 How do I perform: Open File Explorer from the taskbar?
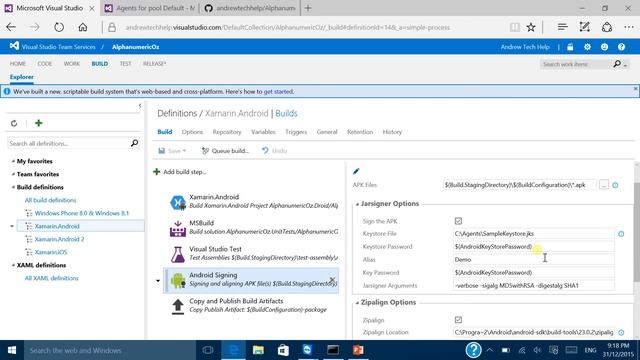tap(258, 350)
